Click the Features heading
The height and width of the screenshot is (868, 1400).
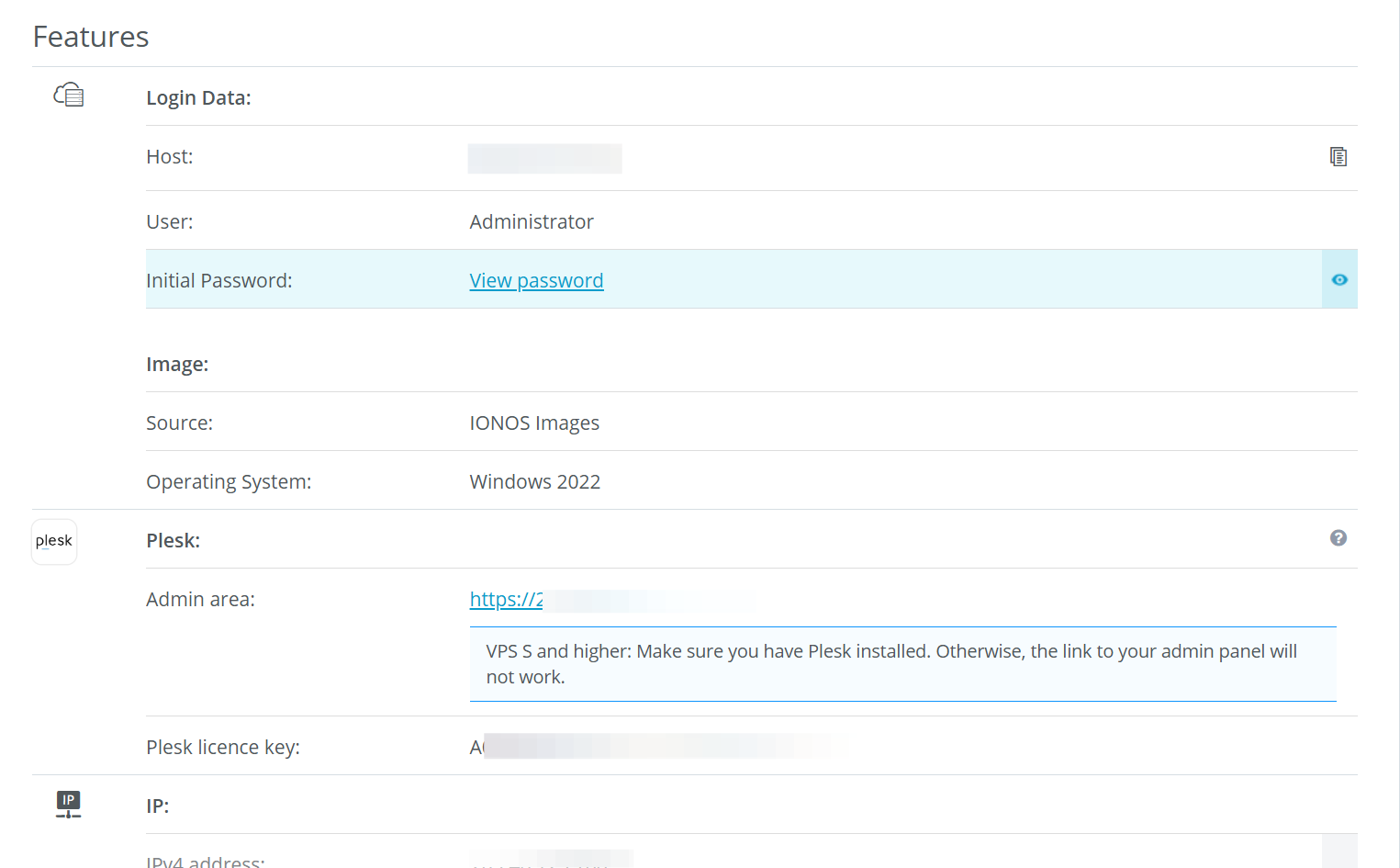[91, 37]
